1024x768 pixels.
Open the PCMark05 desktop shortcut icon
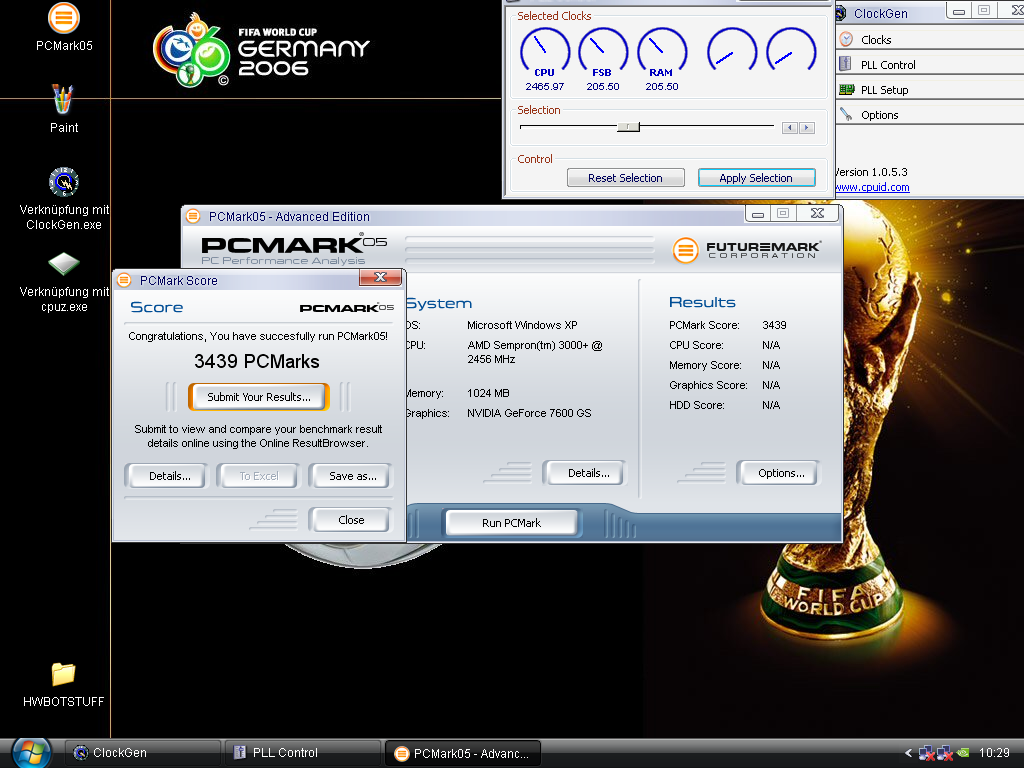click(64, 17)
